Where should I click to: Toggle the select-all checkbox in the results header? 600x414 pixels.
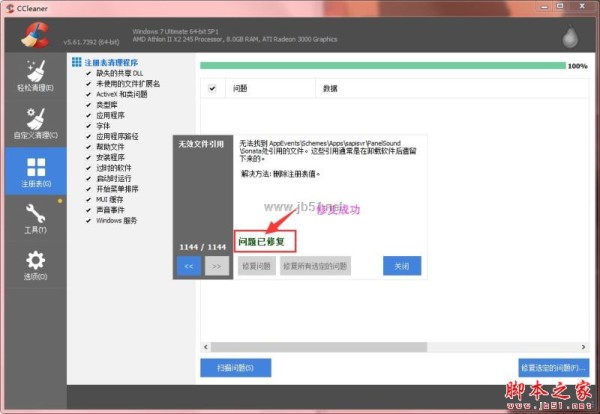pos(212,88)
